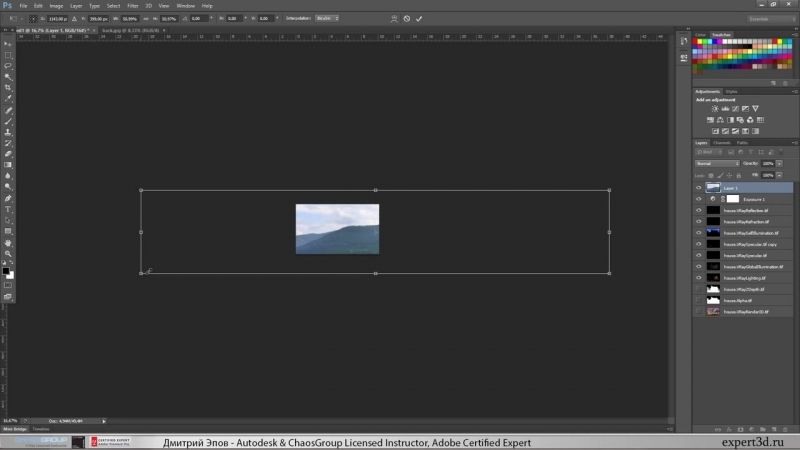Open the layer filter Kind dropdown
Image resolution: width=800 pixels, height=450 pixels.
[709, 152]
